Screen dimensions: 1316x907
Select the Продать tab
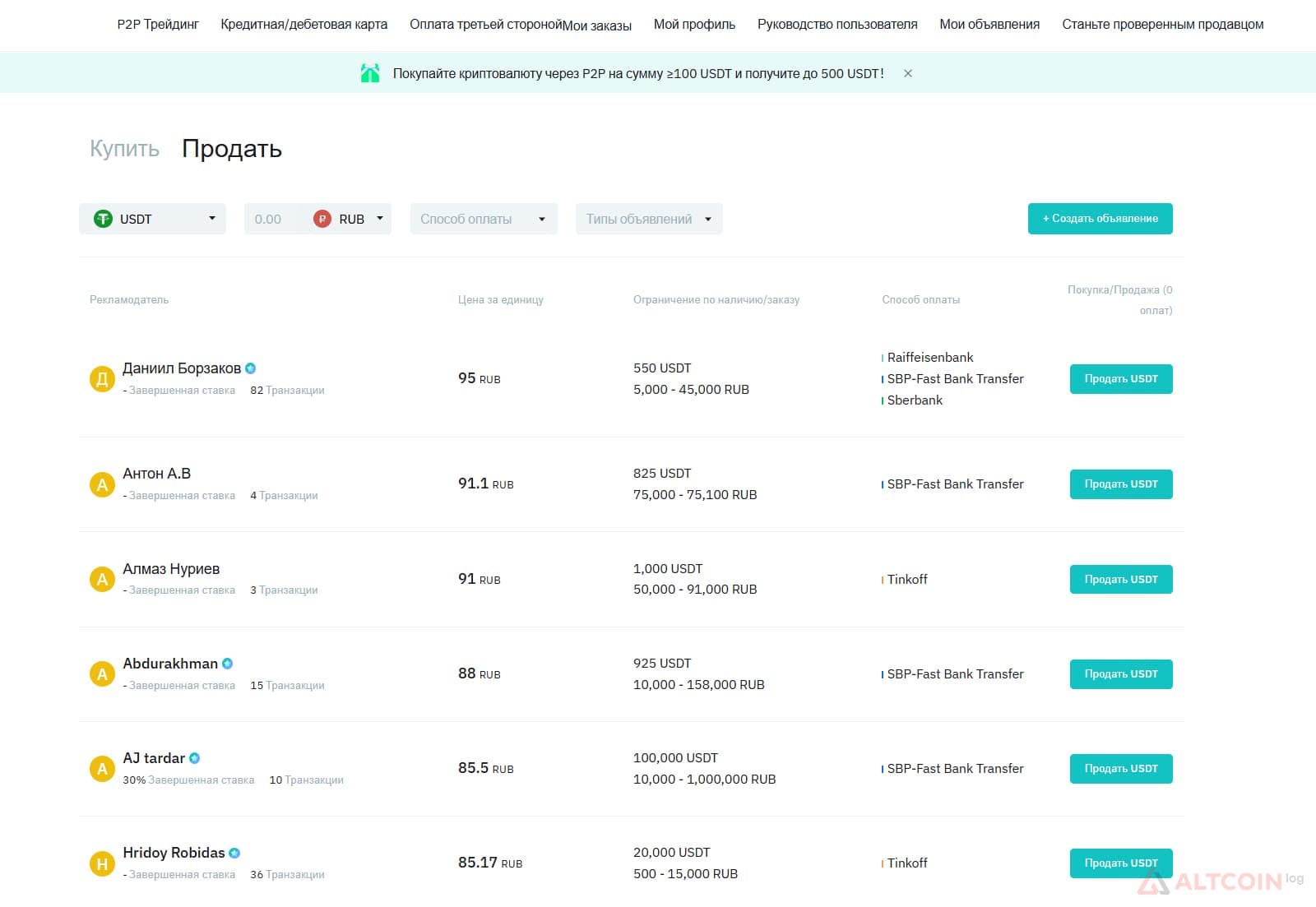tap(232, 148)
